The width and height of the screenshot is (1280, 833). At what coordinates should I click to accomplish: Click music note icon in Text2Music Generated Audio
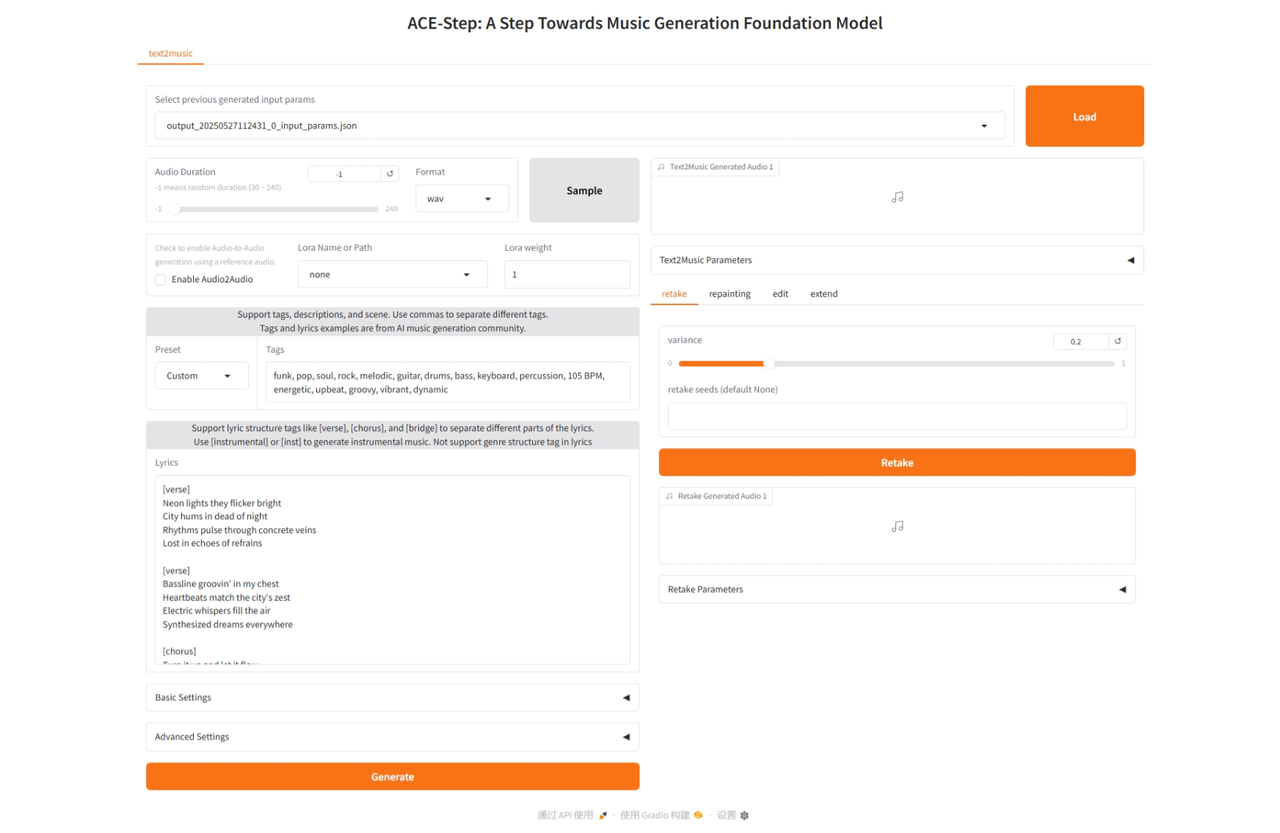pyautogui.click(x=897, y=197)
